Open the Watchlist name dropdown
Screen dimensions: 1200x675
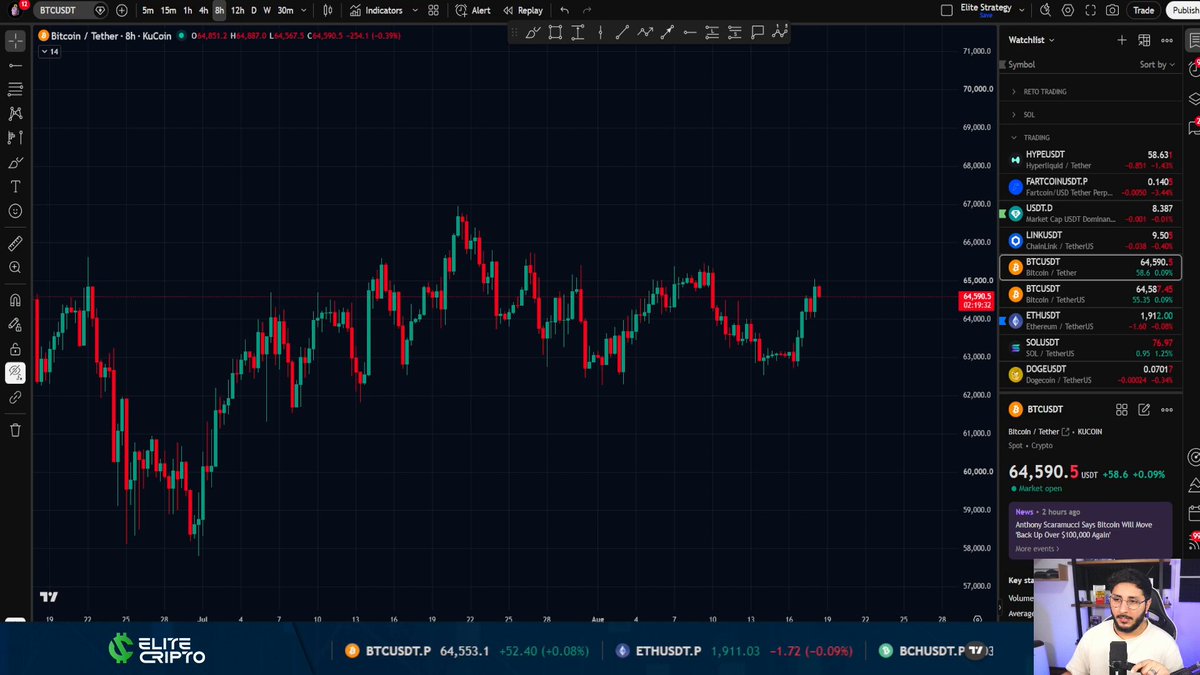(1032, 40)
